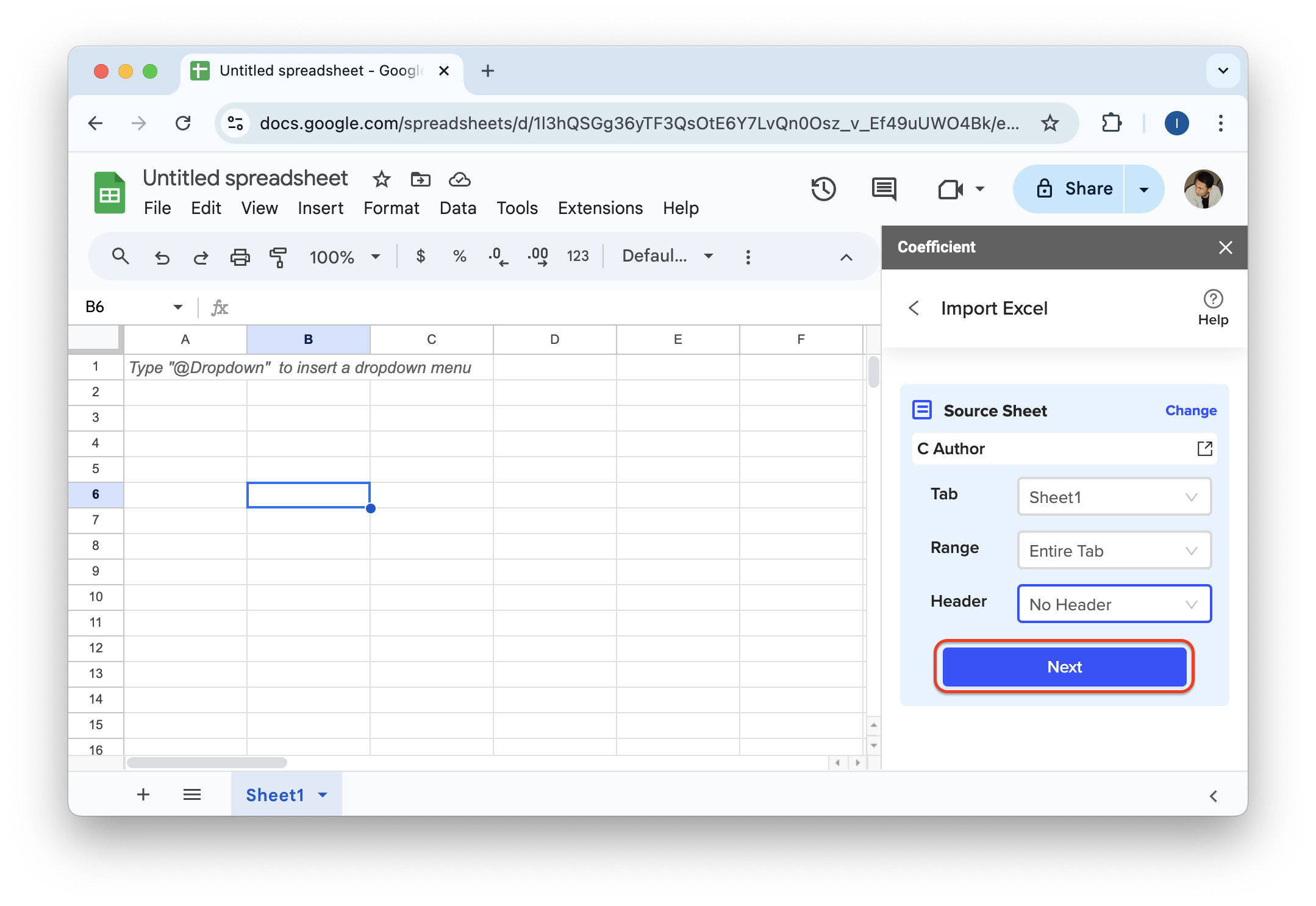Viewport: 1316px width, 906px height.
Task: Open the Range dropdown showing Entire Tab
Action: tap(1114, 551)
